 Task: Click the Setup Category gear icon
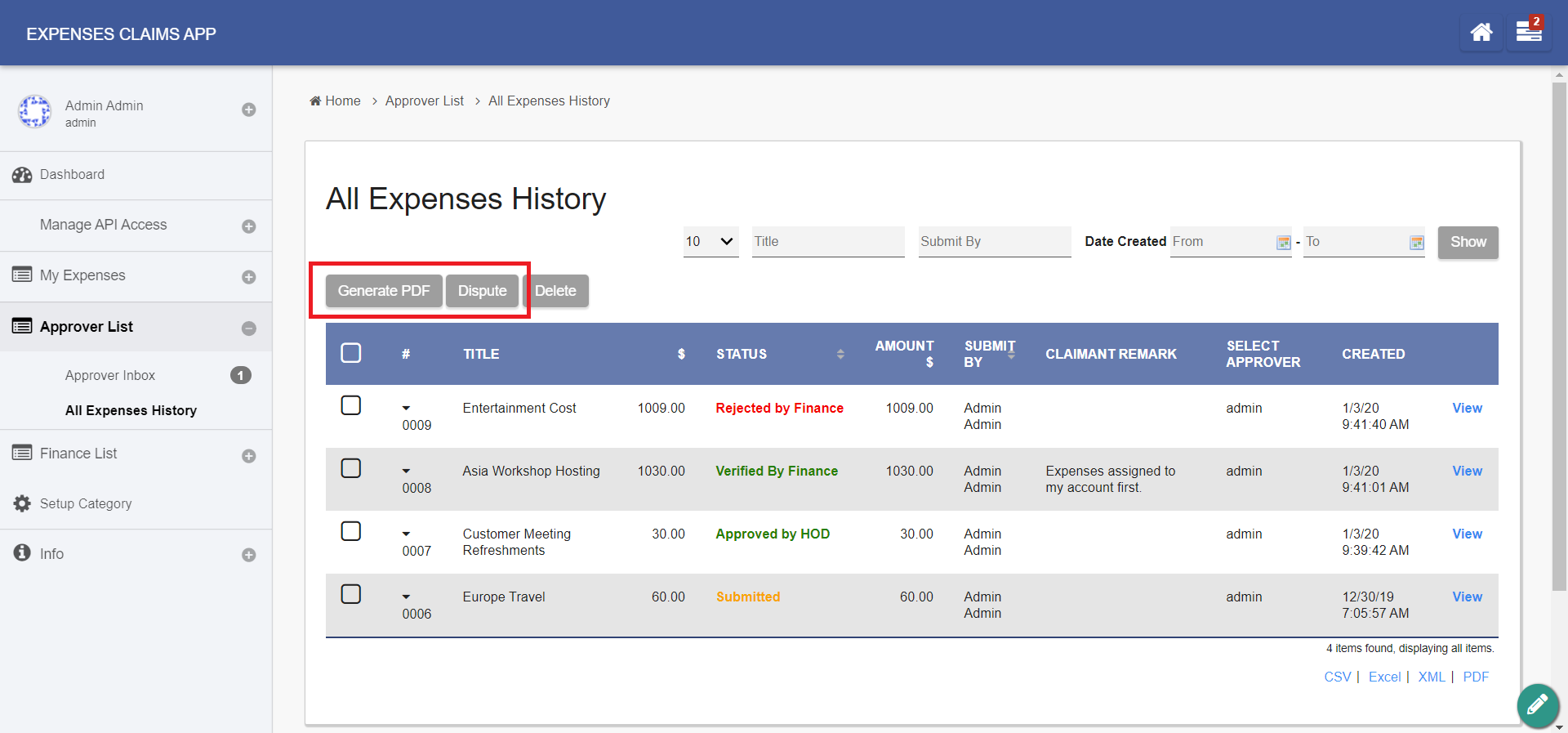tap(22, 503)
